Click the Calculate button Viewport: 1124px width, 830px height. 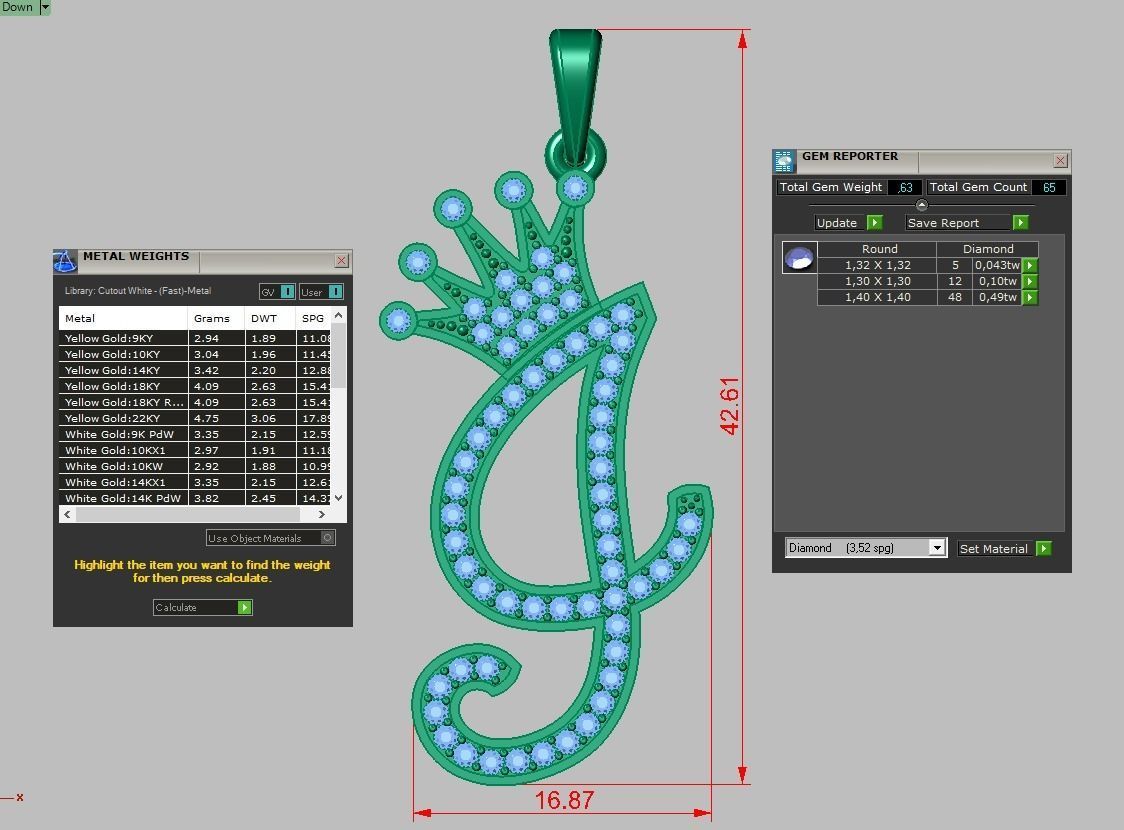pyautogui.click(x=195, y=608)
